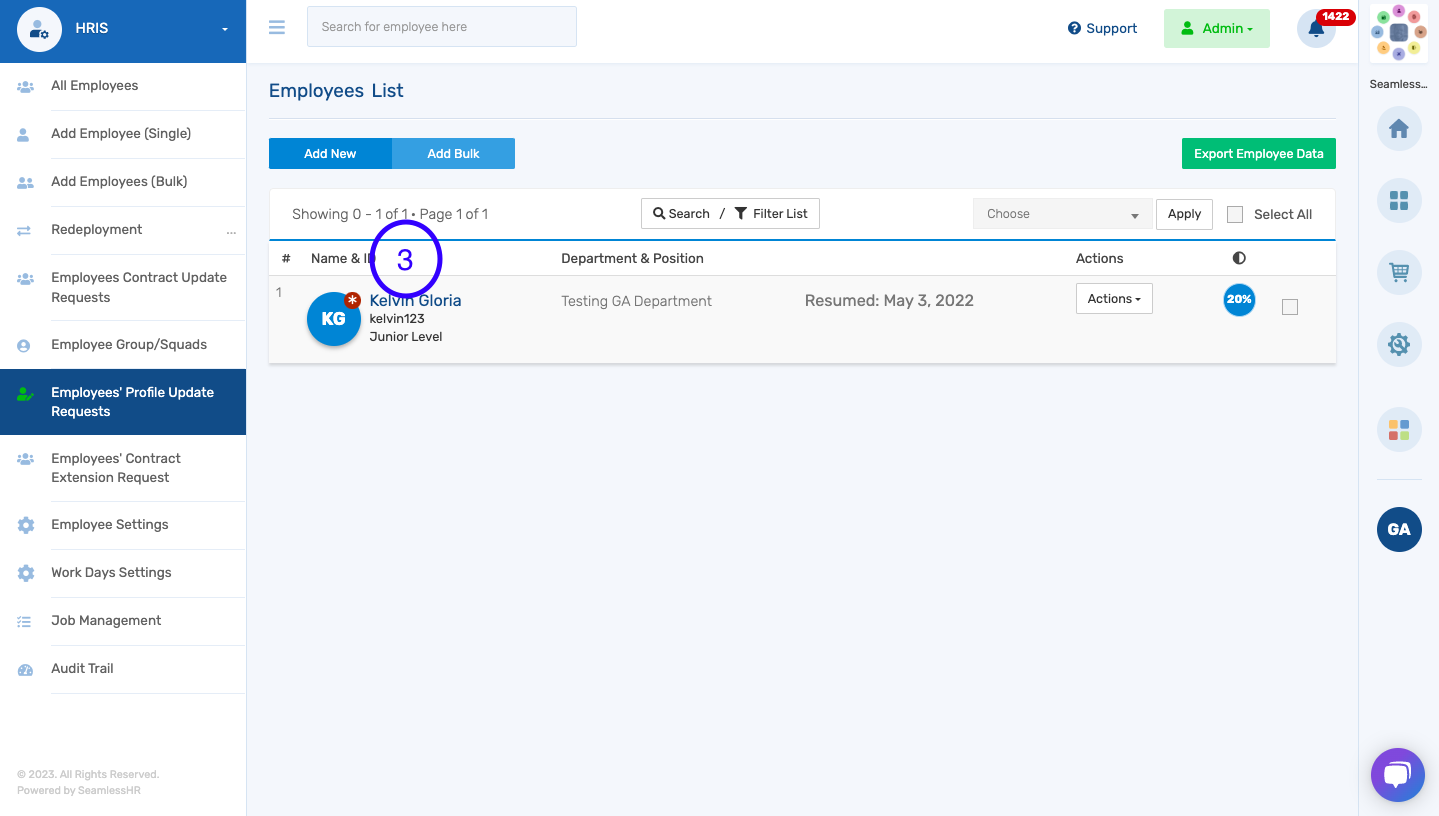
Task: Click the home icon in the right sidebar
Action: tap(1398, 128)
